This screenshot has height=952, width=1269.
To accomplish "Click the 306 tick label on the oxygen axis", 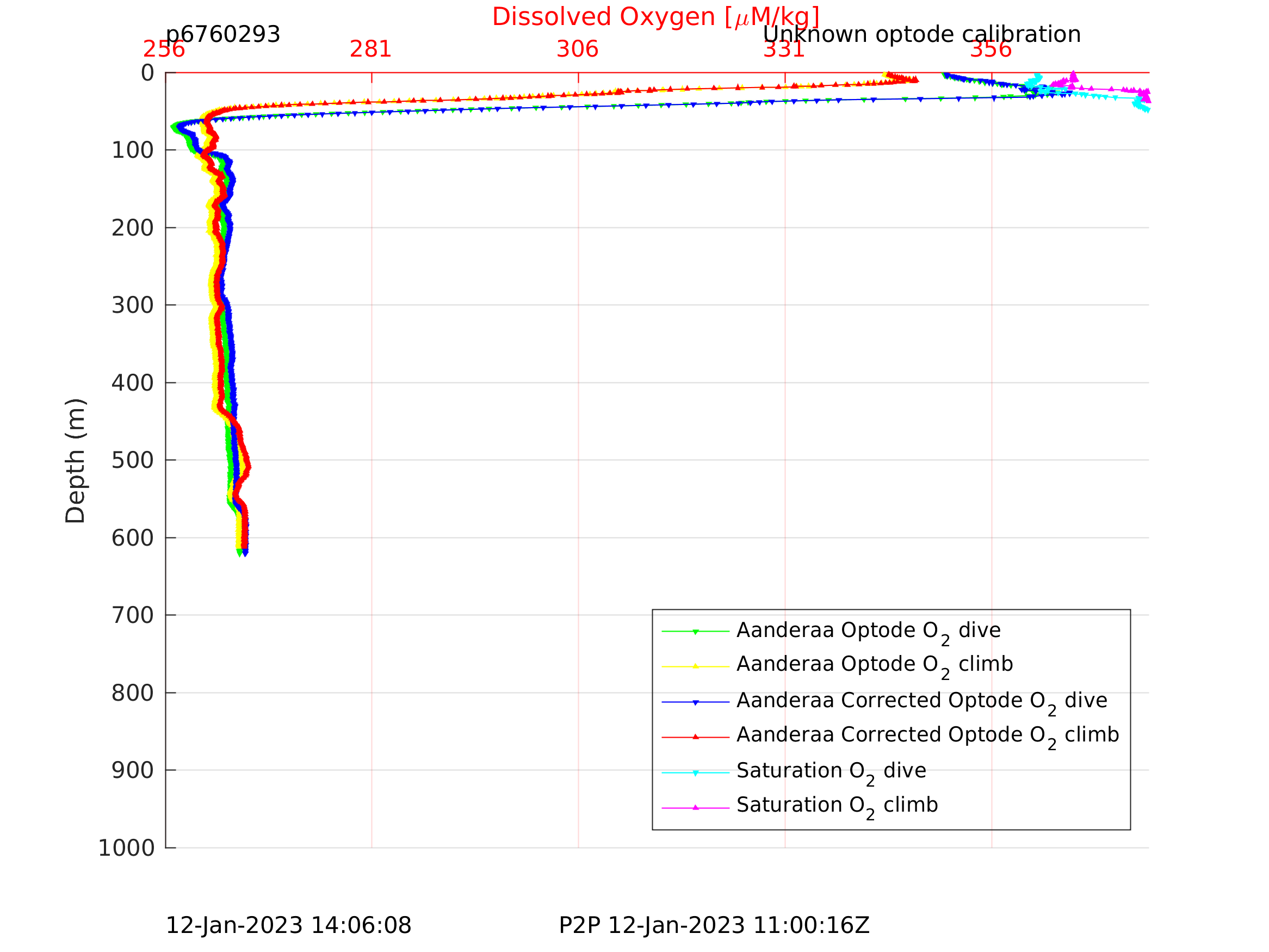I will click(577, 50).
